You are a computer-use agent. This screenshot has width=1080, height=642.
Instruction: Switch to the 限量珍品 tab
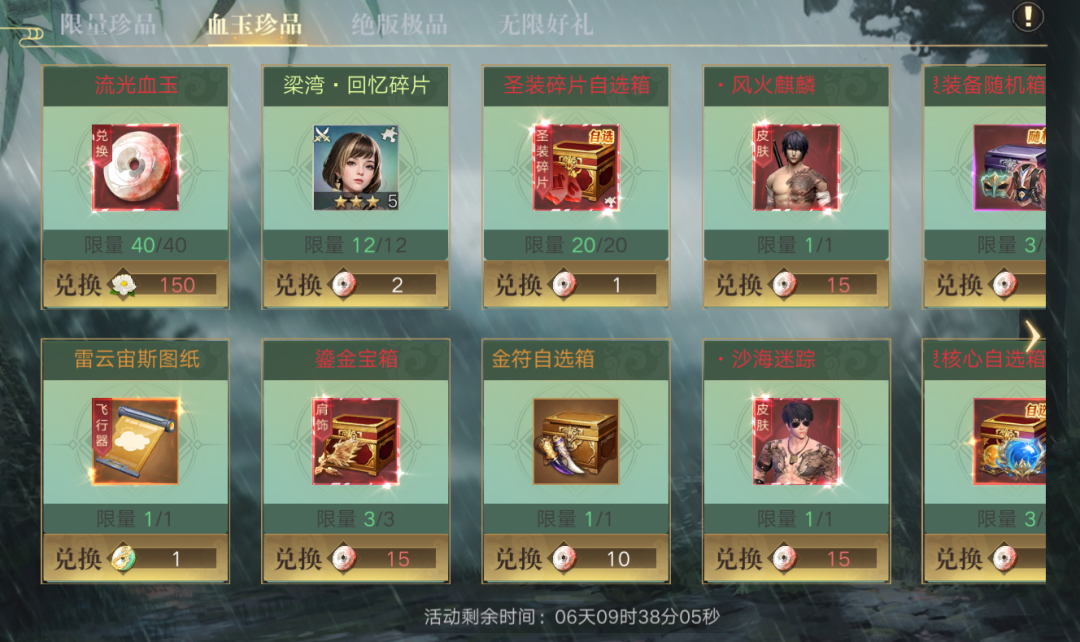click(x=108, y=25)
